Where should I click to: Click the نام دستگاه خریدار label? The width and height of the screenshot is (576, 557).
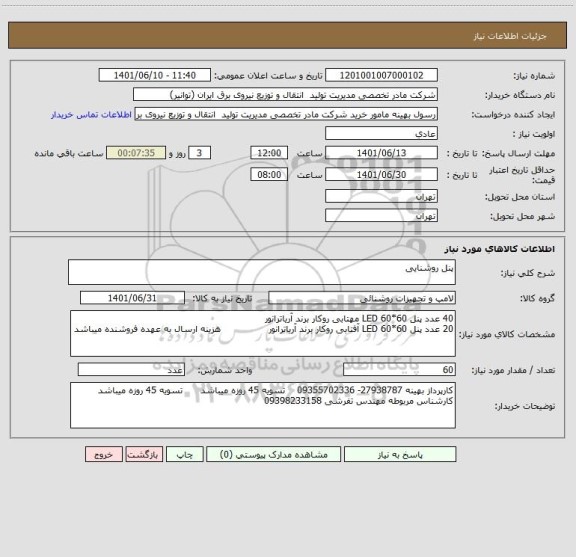(520, 95)
